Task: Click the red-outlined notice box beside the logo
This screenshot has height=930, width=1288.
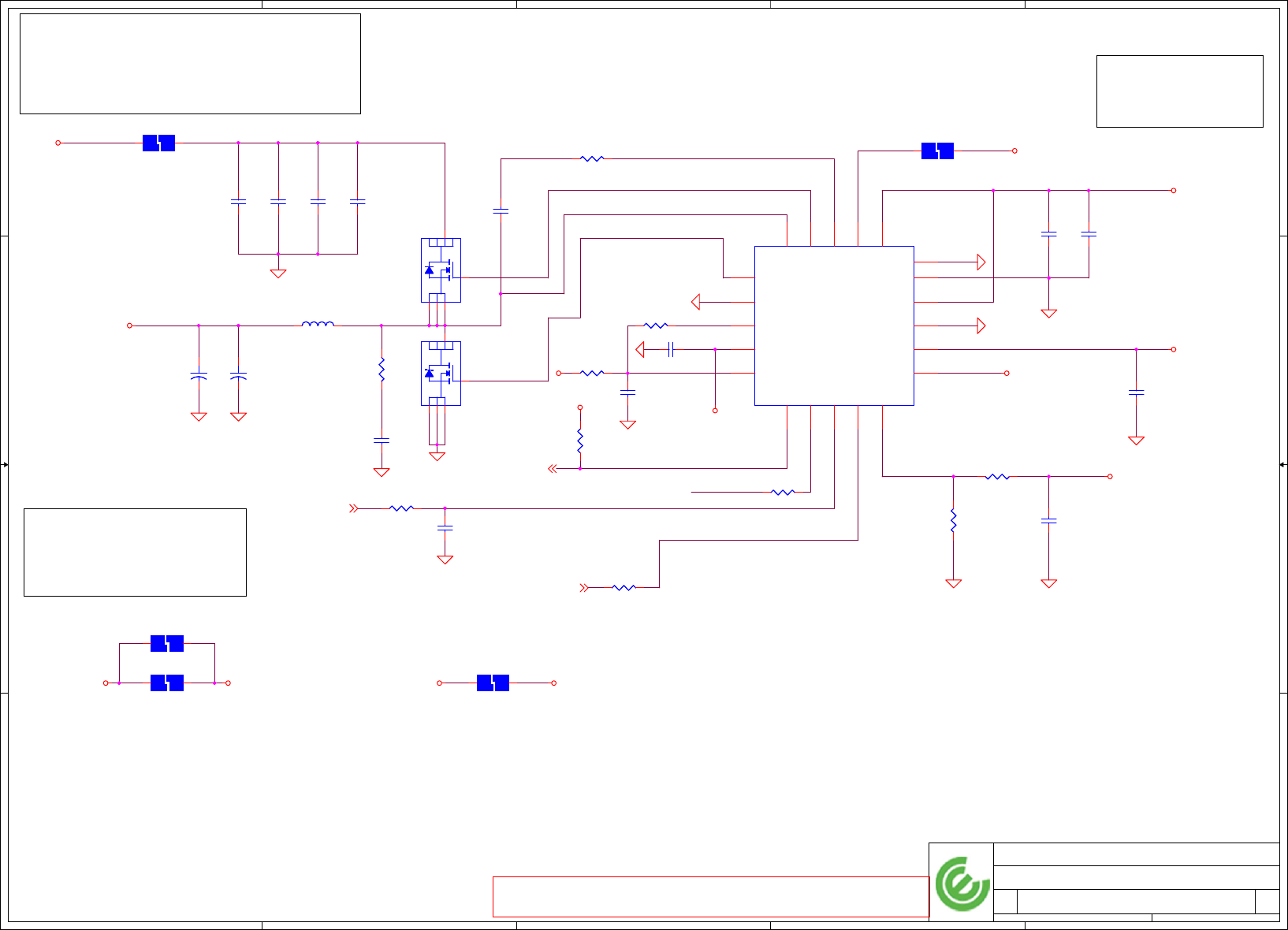Action: click(x=711, y=896)
